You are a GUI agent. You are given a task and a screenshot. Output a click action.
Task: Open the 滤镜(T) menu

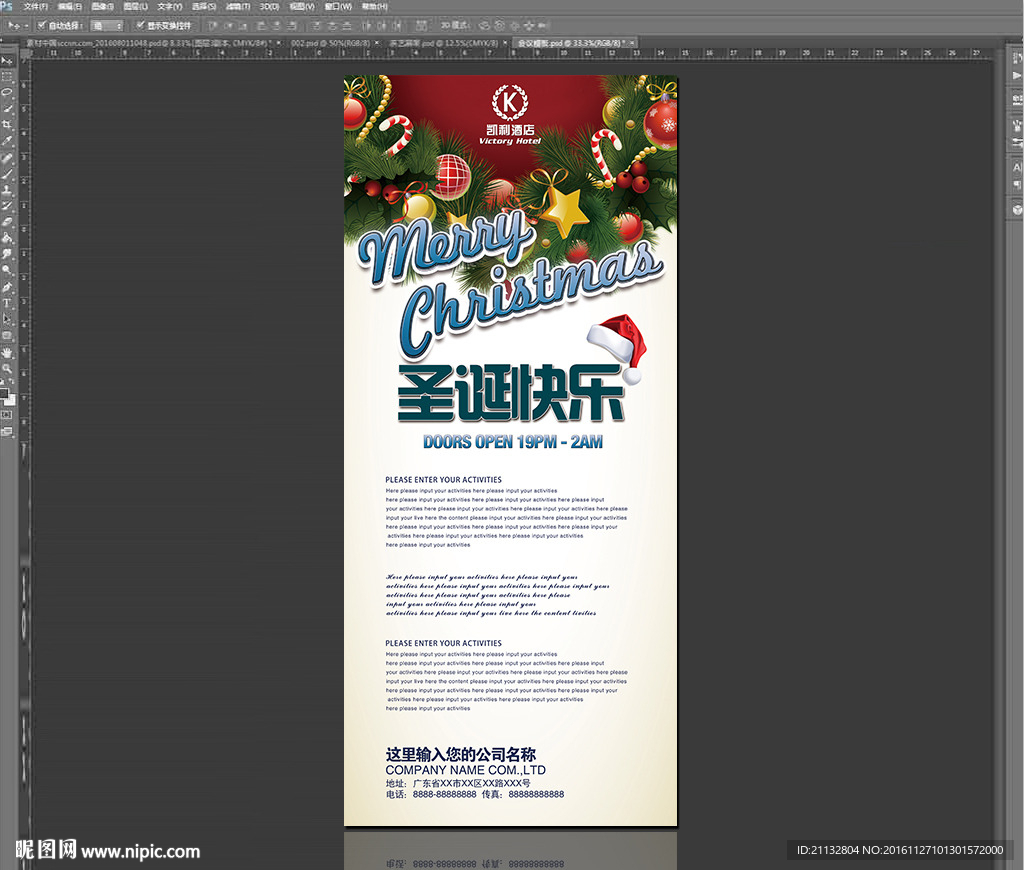[x=238, y=7]
